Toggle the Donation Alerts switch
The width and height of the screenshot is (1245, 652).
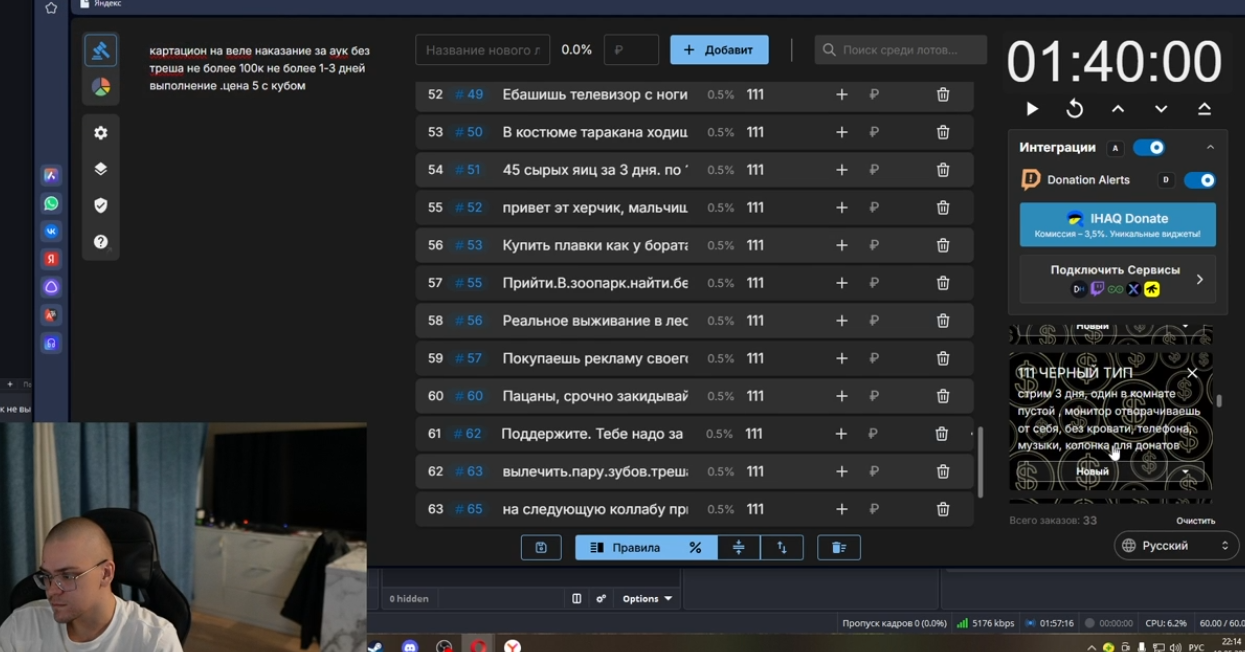click(x=1199, y=180)
